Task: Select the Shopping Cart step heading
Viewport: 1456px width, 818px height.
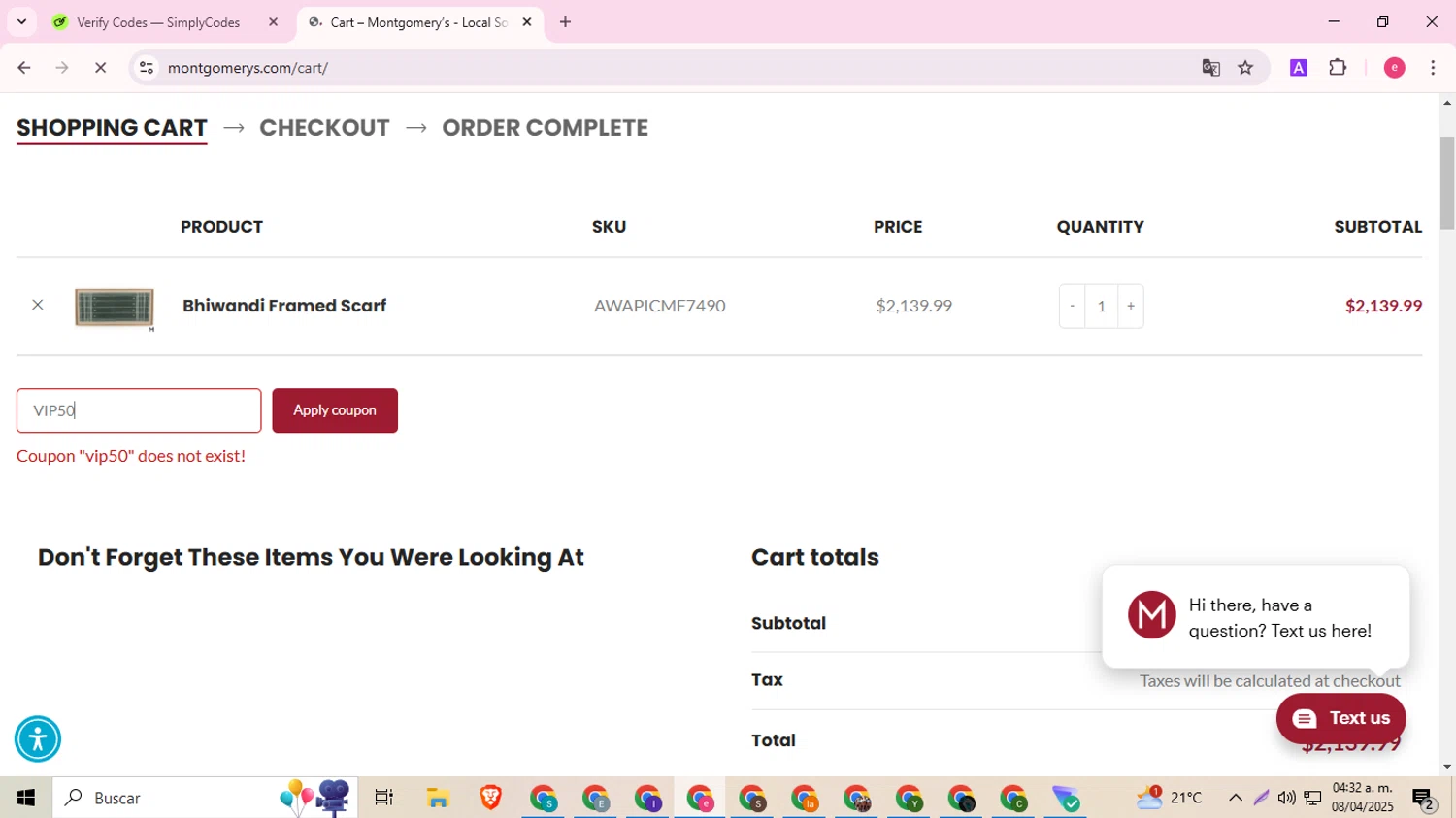Action: tap(112, 128)
